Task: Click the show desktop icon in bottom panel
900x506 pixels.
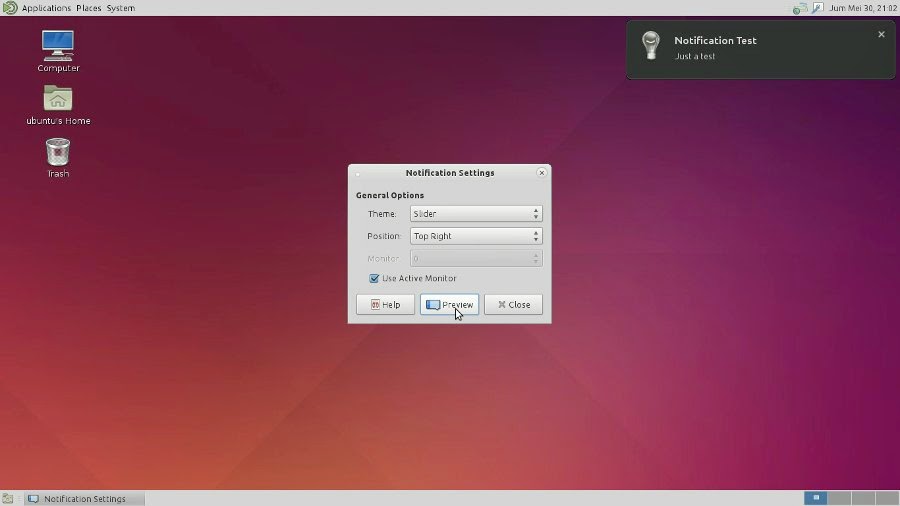Action: (7, 499)
